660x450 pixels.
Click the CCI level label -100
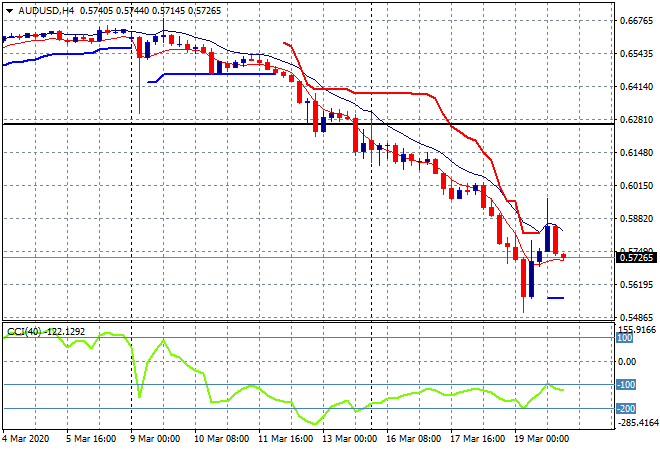point(625,385)
